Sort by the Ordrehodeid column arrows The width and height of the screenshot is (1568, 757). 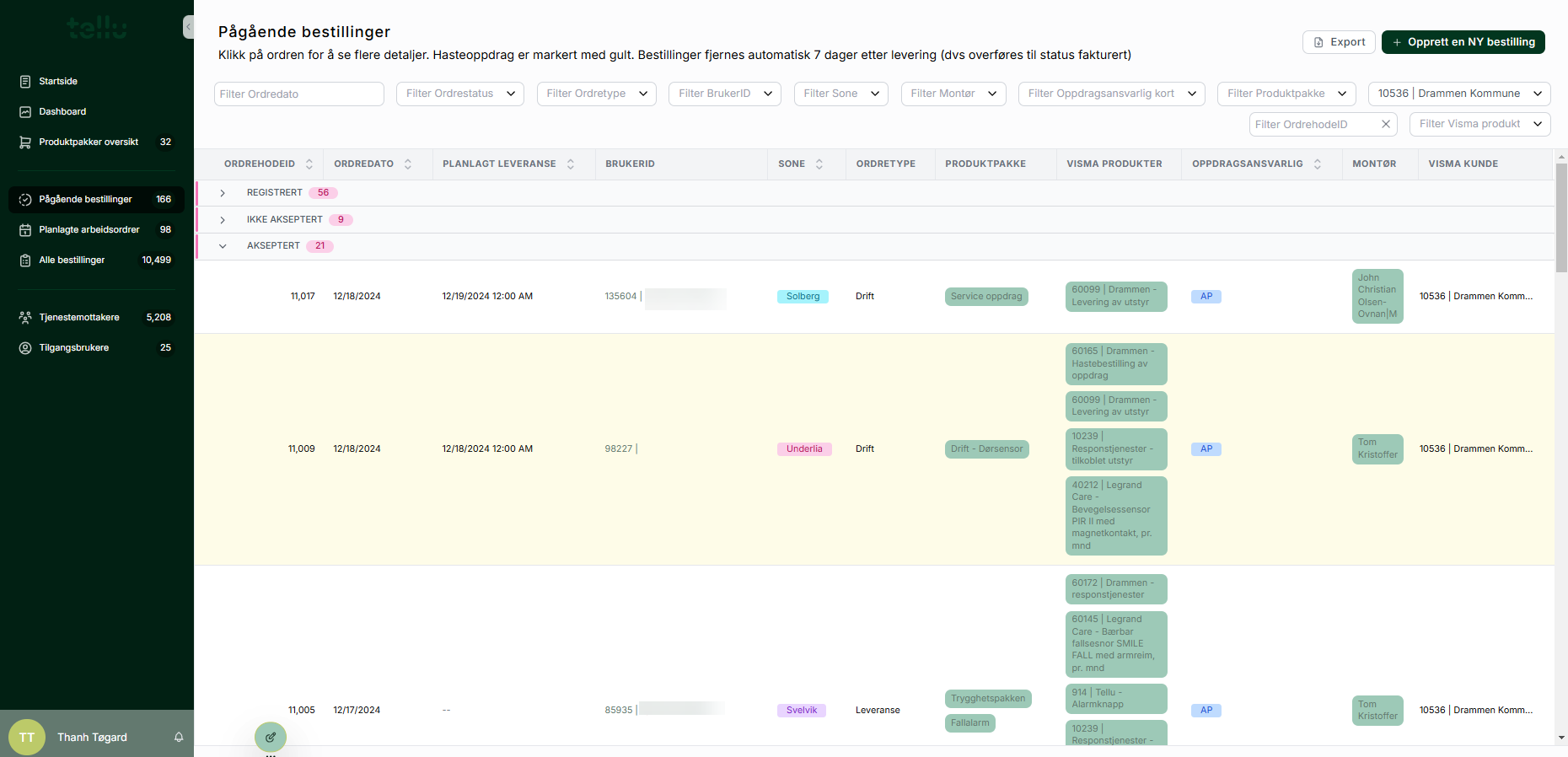(309, 164)
